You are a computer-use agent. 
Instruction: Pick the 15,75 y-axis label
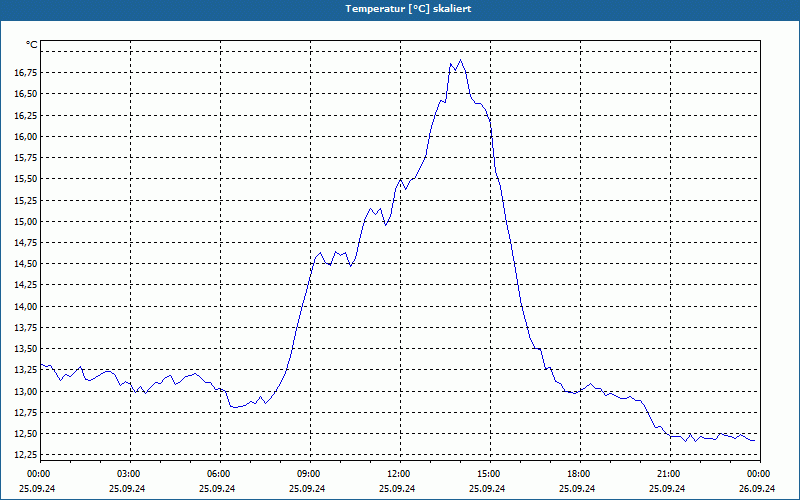click(x=26, y=158)
